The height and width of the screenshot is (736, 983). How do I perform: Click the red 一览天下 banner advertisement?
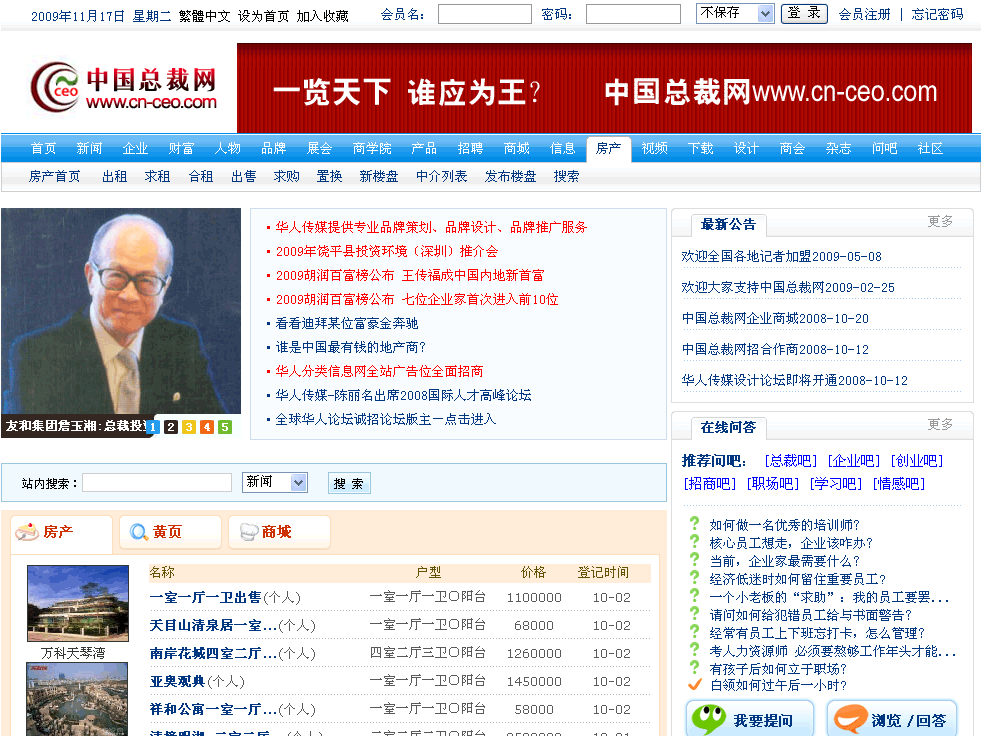point(604,88)
